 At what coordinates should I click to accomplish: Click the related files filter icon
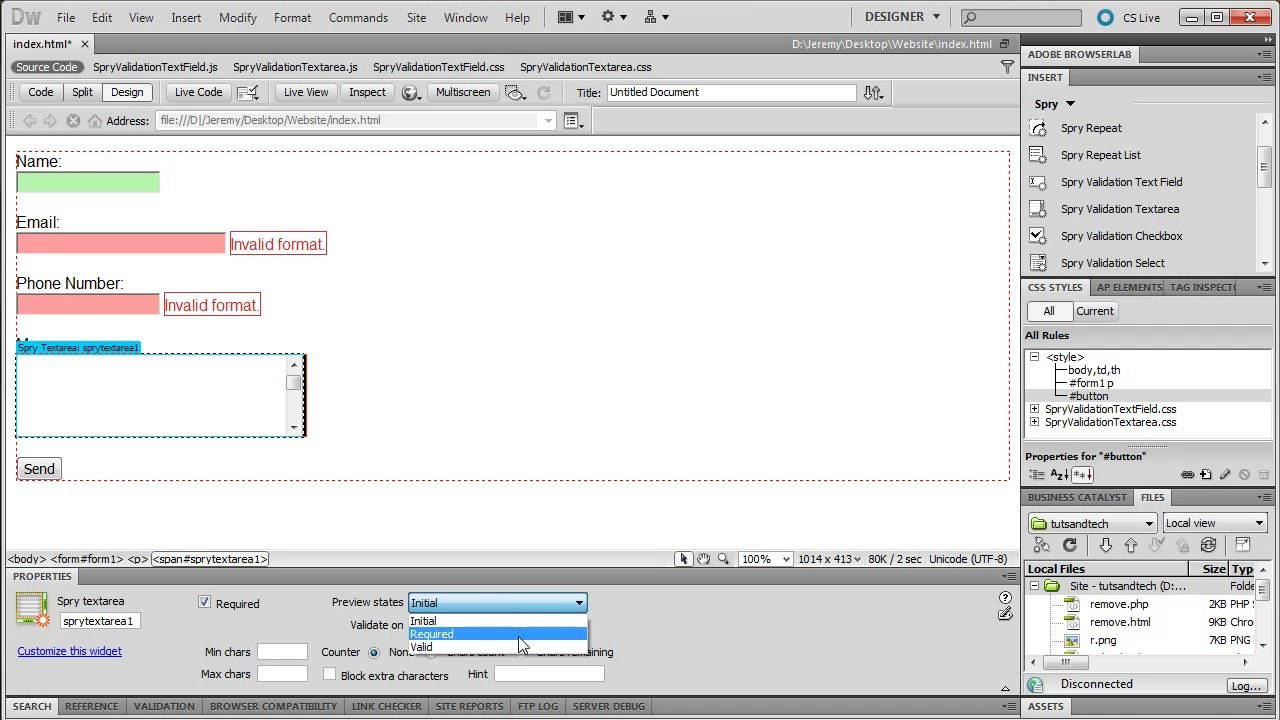coord(1007,67)
